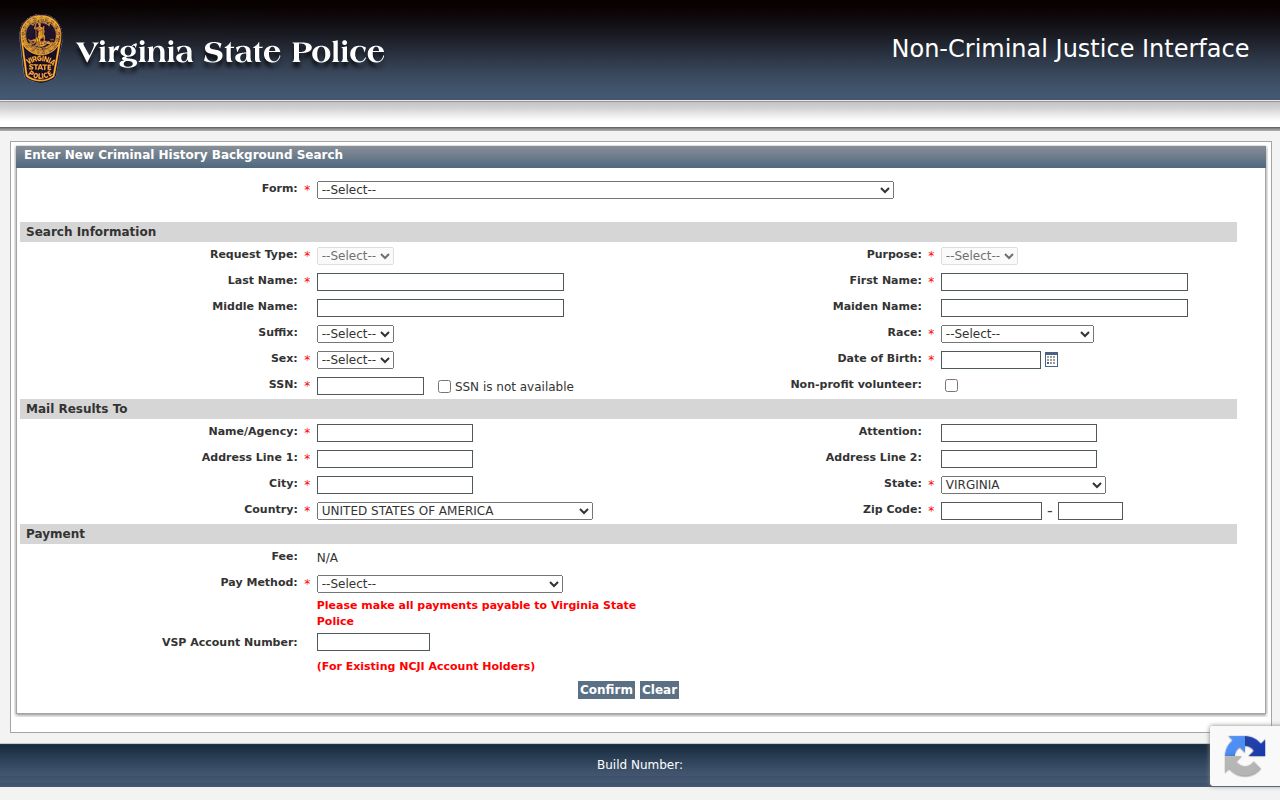1280x800 pixels.
Task: Click the For Existing NCJI Account Holders note
Action: [x=426, y=666]
